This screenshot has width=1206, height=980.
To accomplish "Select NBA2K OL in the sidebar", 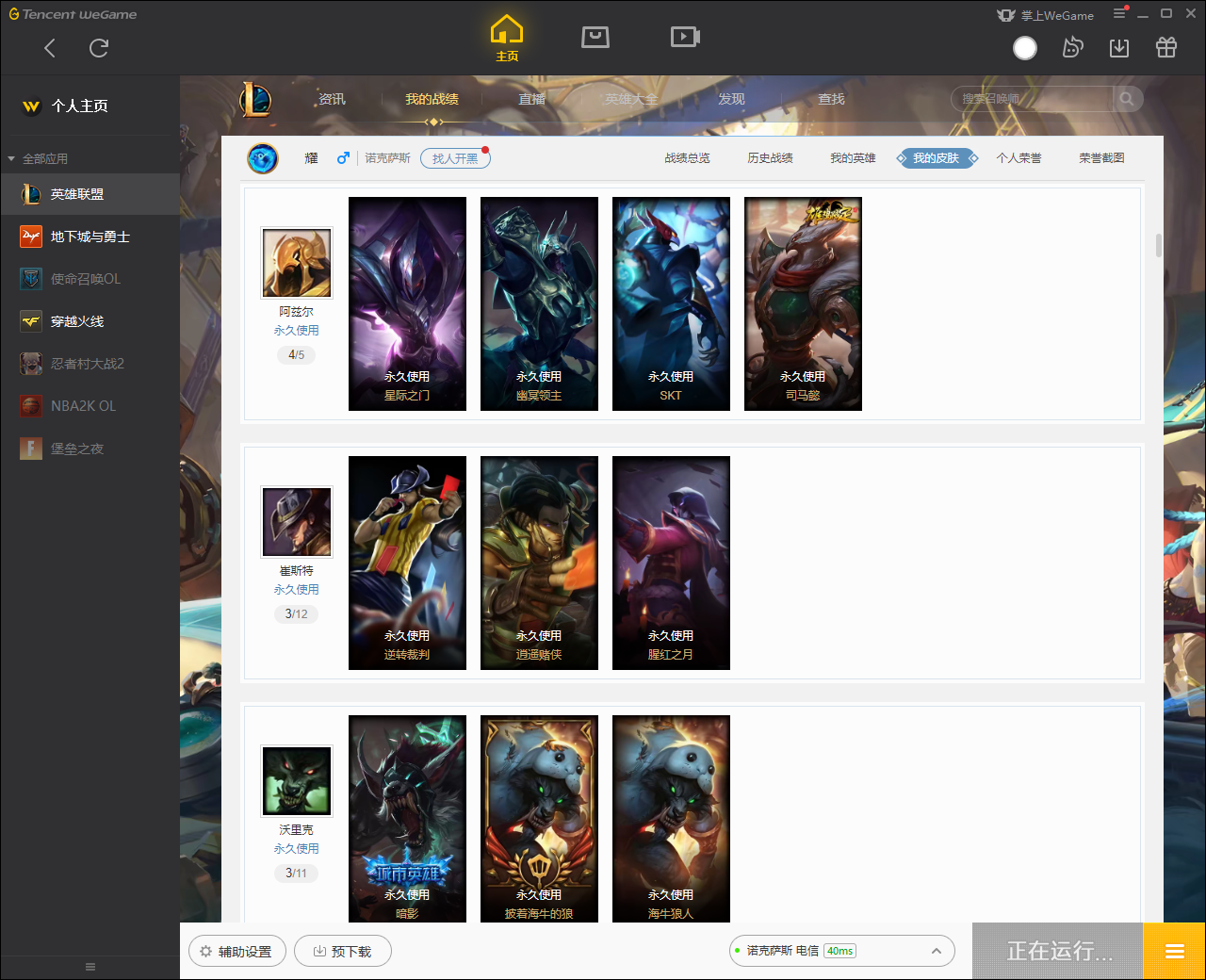I will 90,406.
